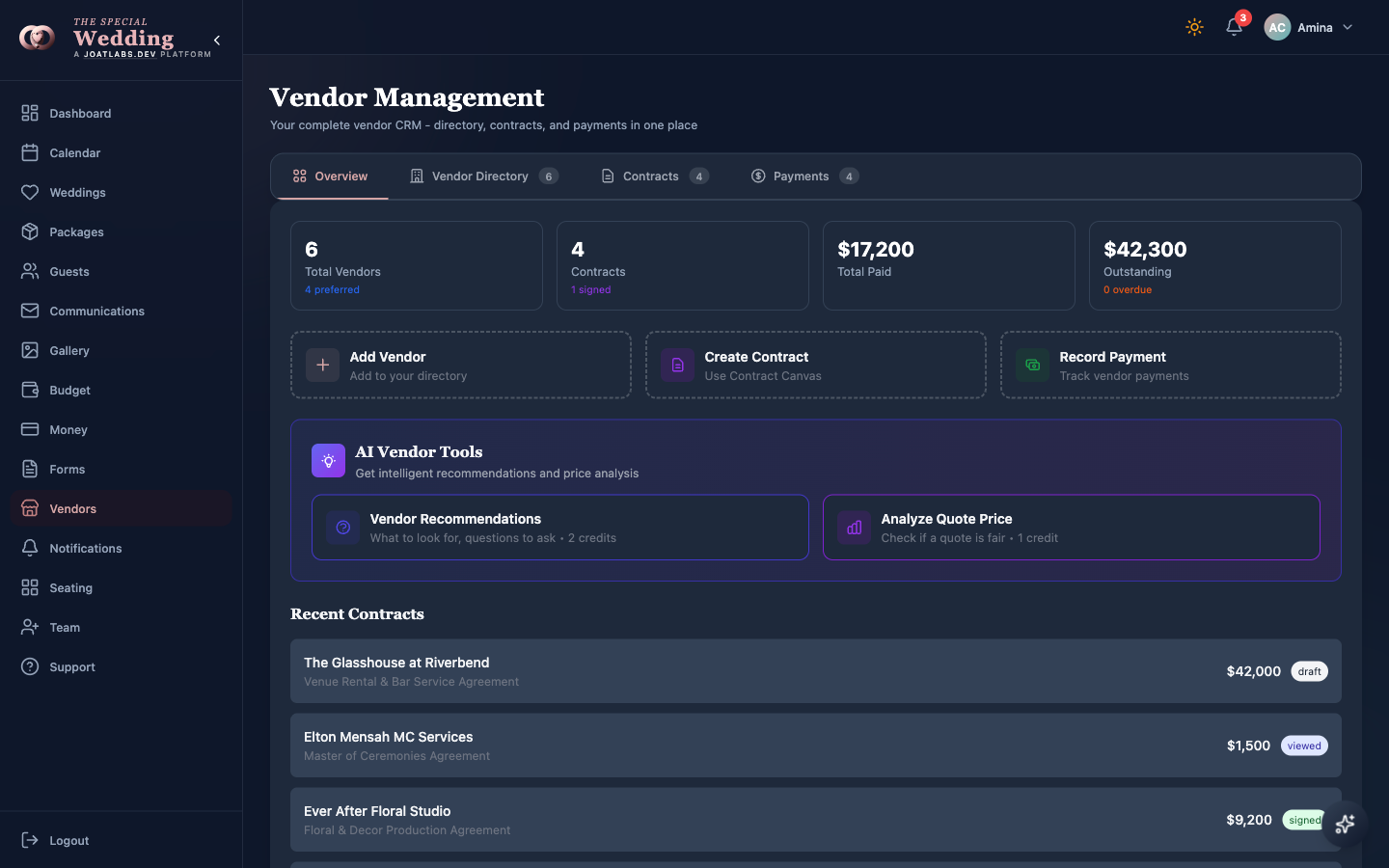Go to Budget in the sidebar

(121, 390)
